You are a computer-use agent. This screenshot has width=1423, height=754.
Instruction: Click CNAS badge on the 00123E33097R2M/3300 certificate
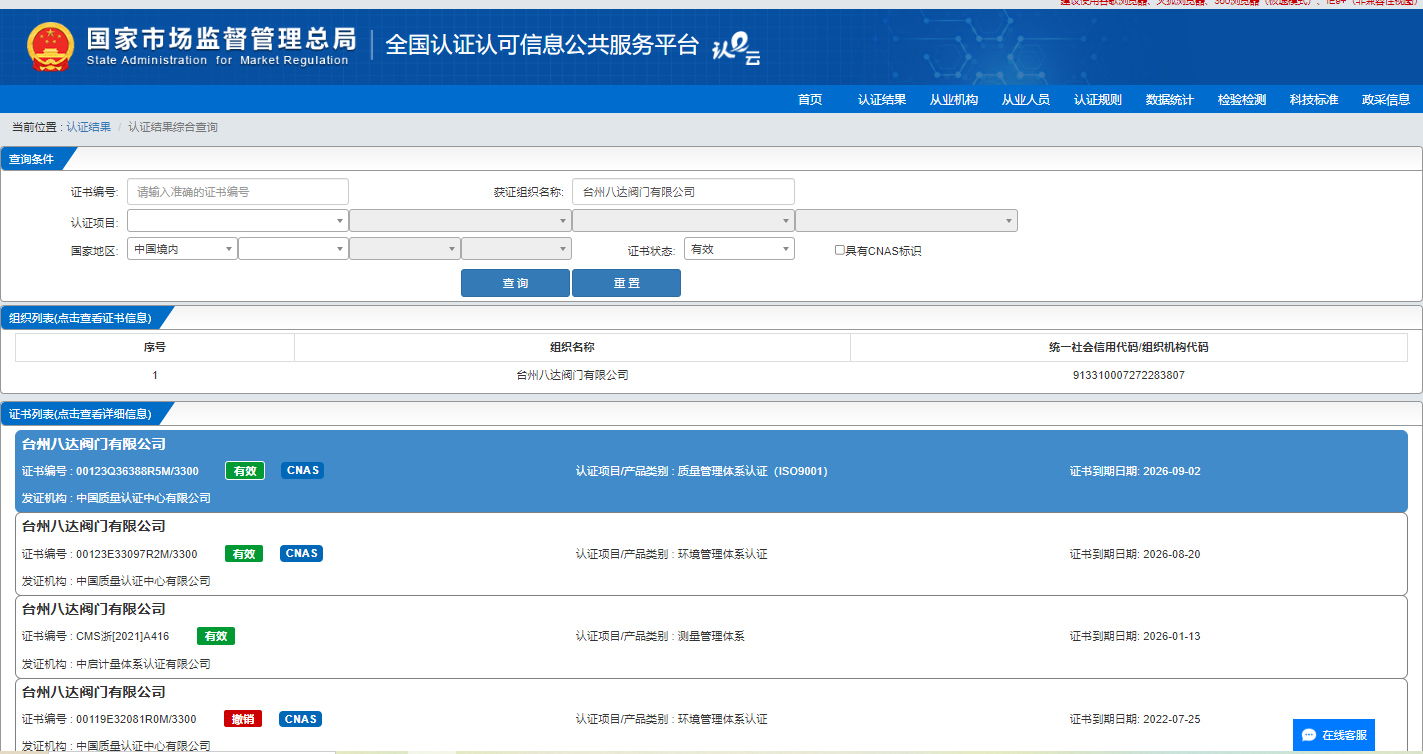(302, 554)
